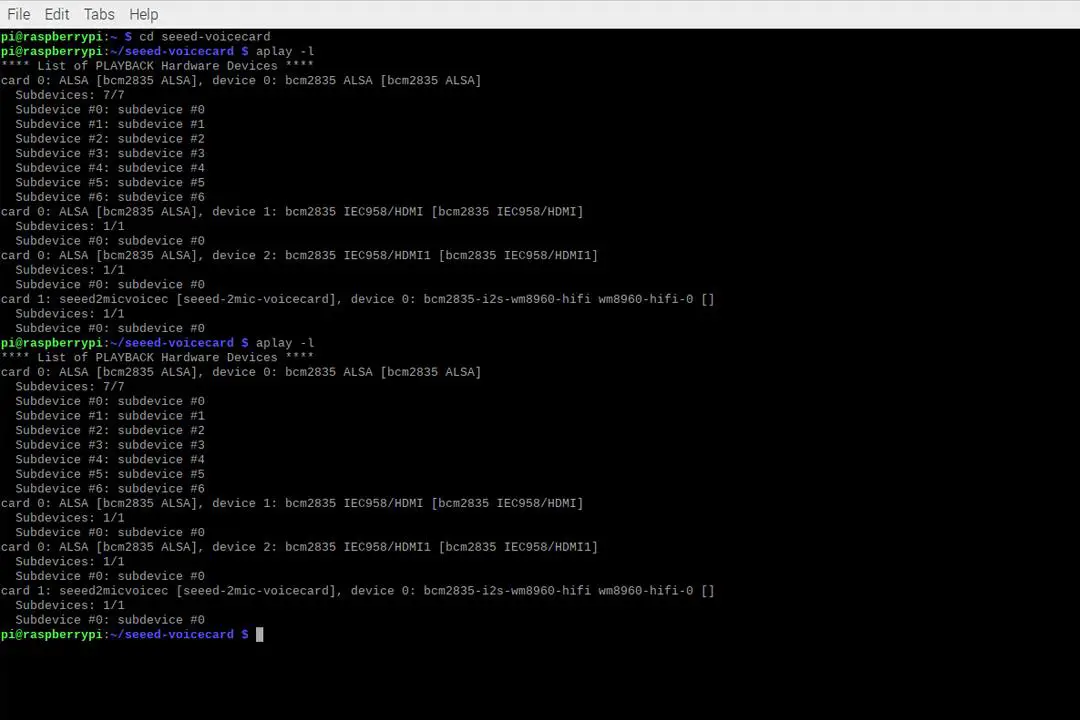The height and width of the screenshot is (720, 1080).
Task: Click the 'Subdevices: 7/7' line
Action: tap(69, 94)
